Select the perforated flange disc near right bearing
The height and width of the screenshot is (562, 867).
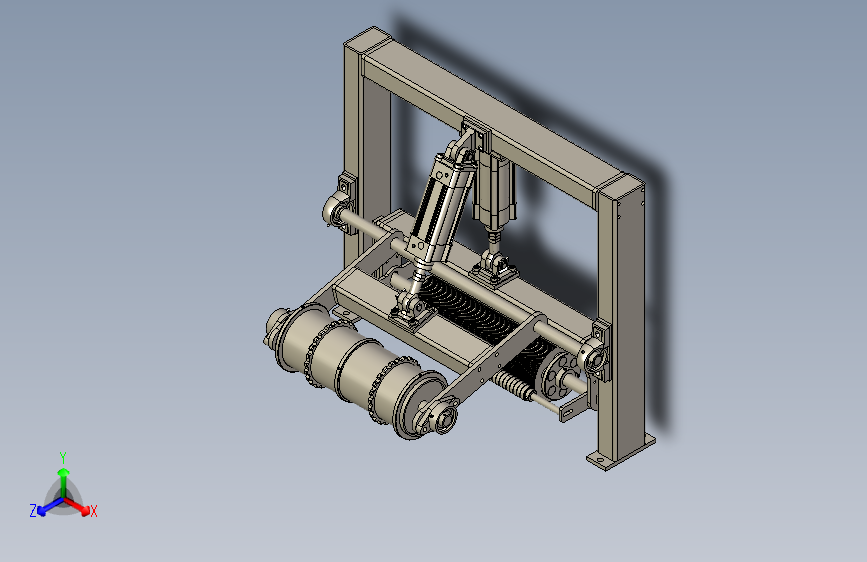(557, 375)
